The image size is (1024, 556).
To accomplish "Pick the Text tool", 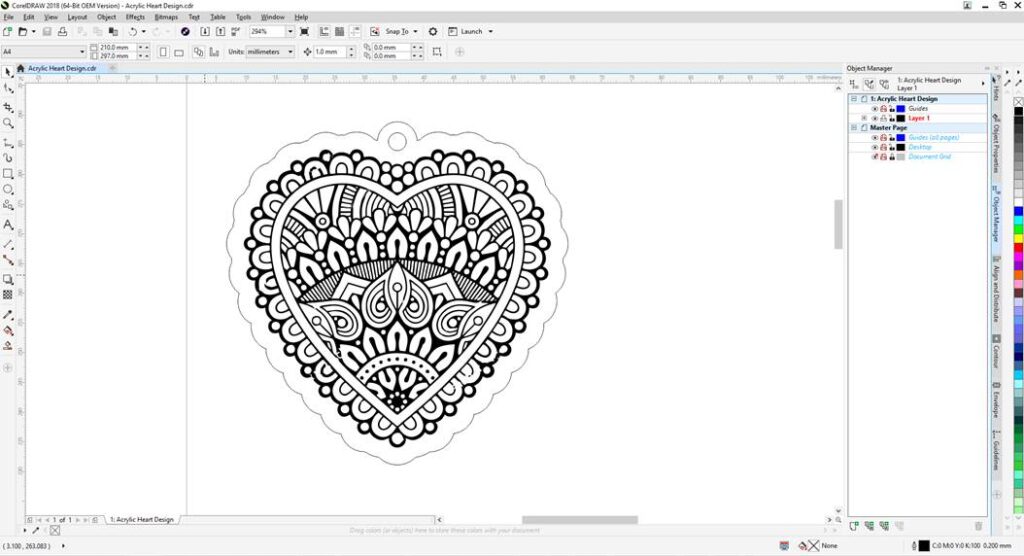I will [x=8, y=225].
